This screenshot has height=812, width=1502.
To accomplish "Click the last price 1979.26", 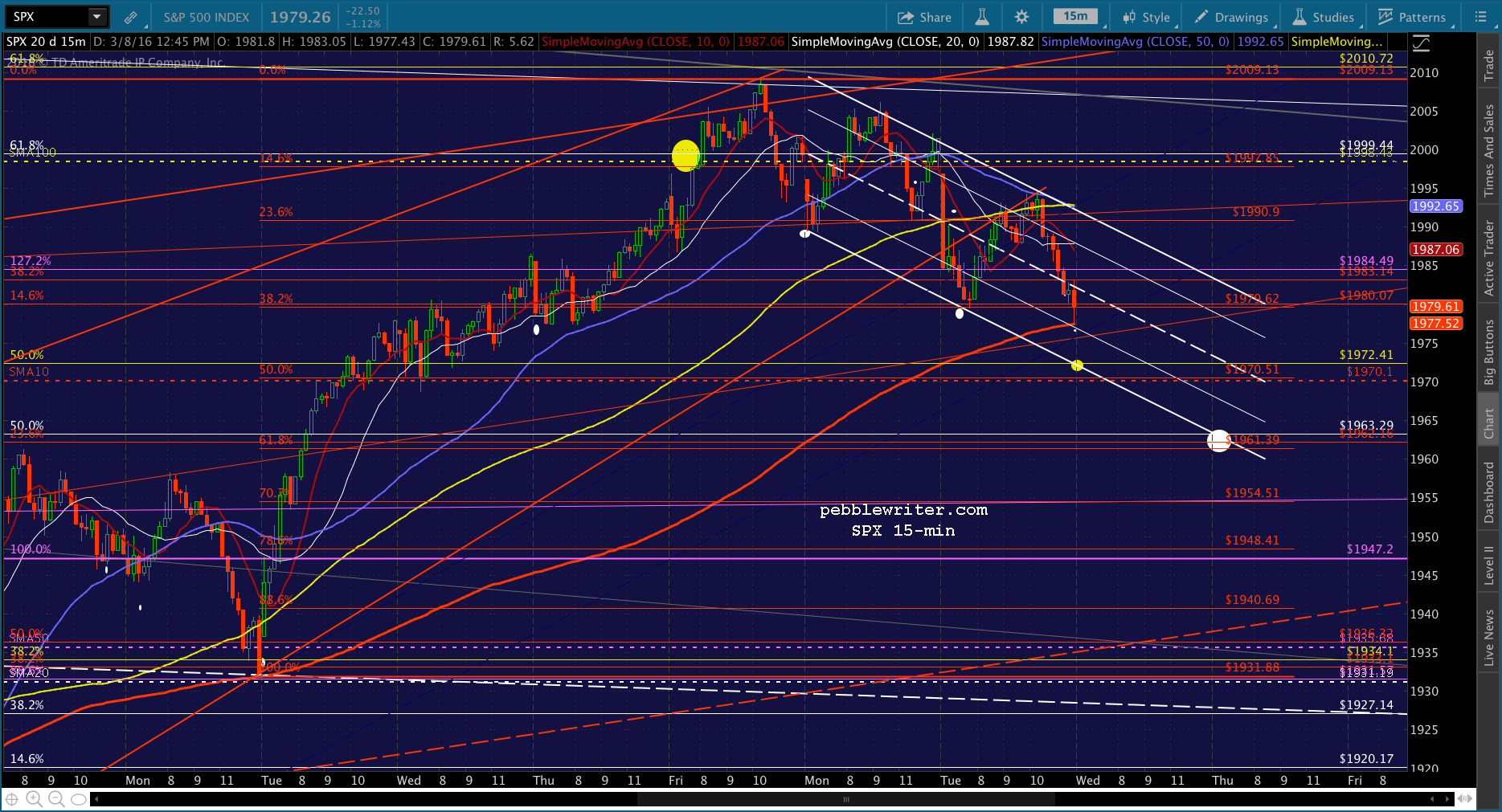I will [300, 17].
